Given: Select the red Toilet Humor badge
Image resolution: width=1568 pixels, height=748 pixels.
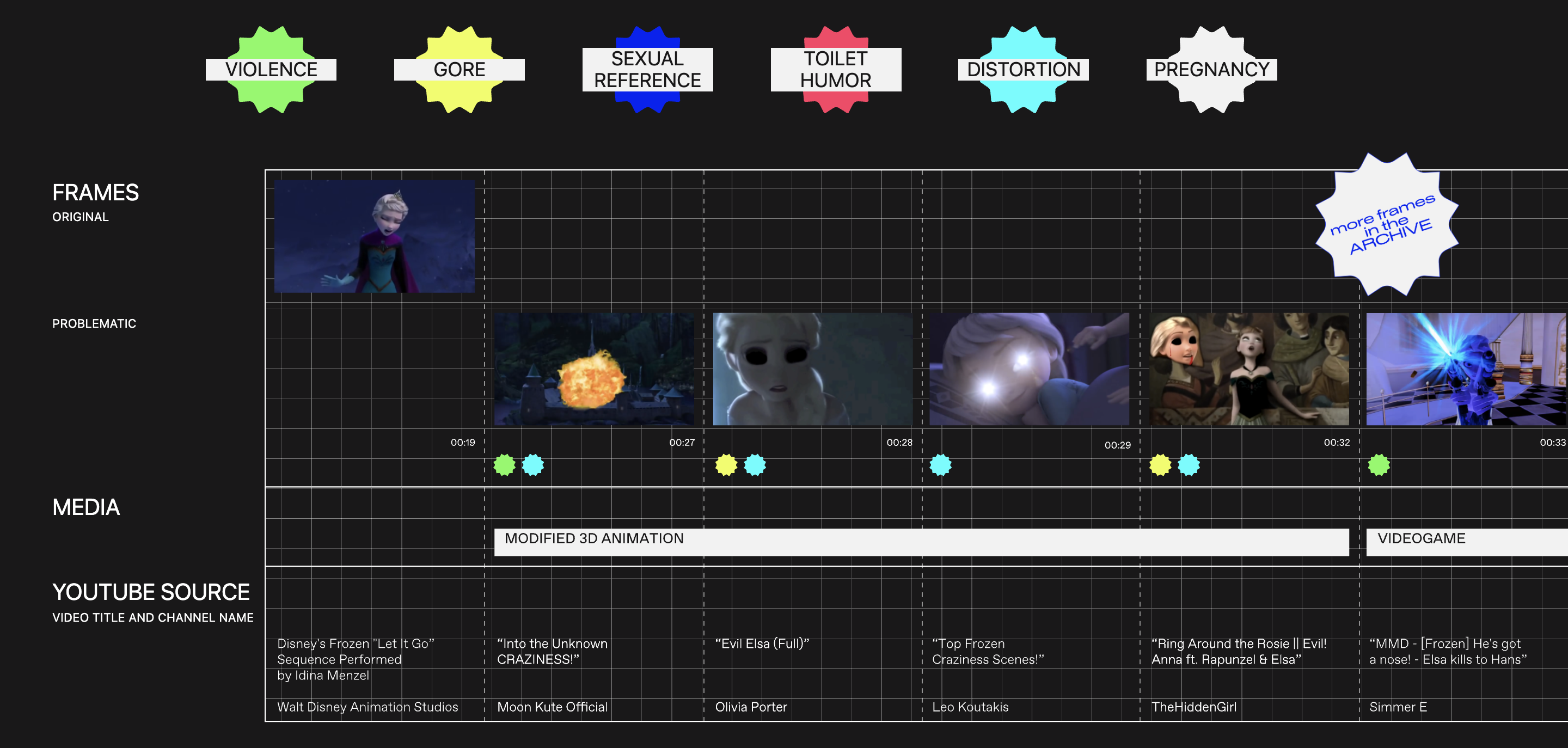Looking at the screenshot, I should 835,69.
